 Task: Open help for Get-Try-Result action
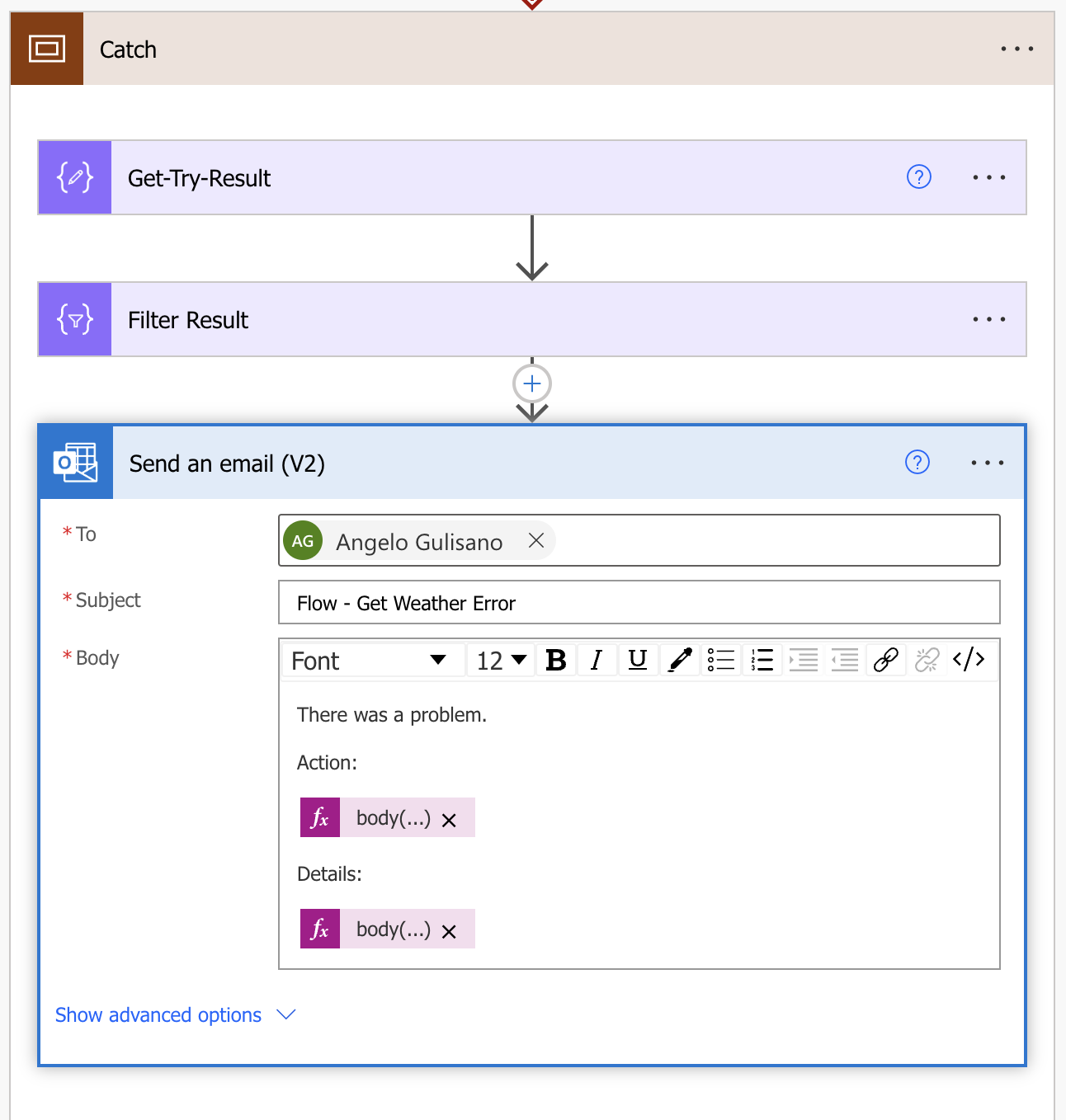(919, 176)
